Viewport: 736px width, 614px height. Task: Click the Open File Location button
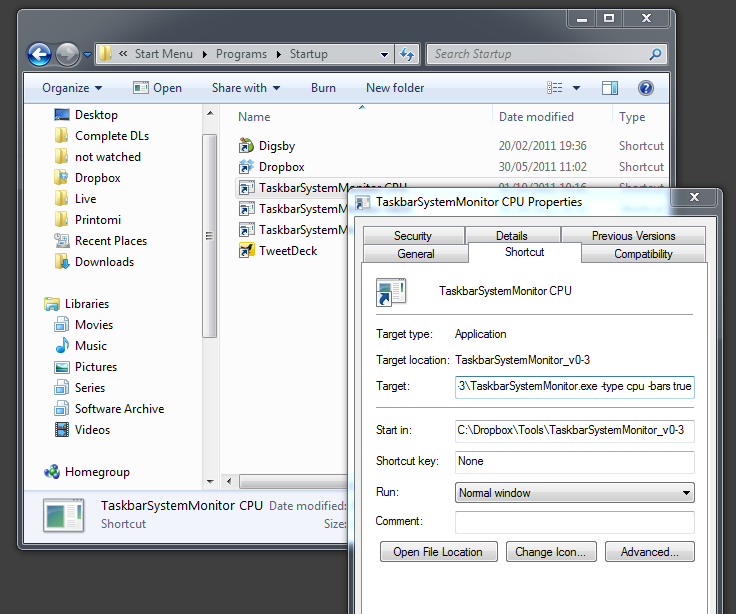[x=437, y=552]
